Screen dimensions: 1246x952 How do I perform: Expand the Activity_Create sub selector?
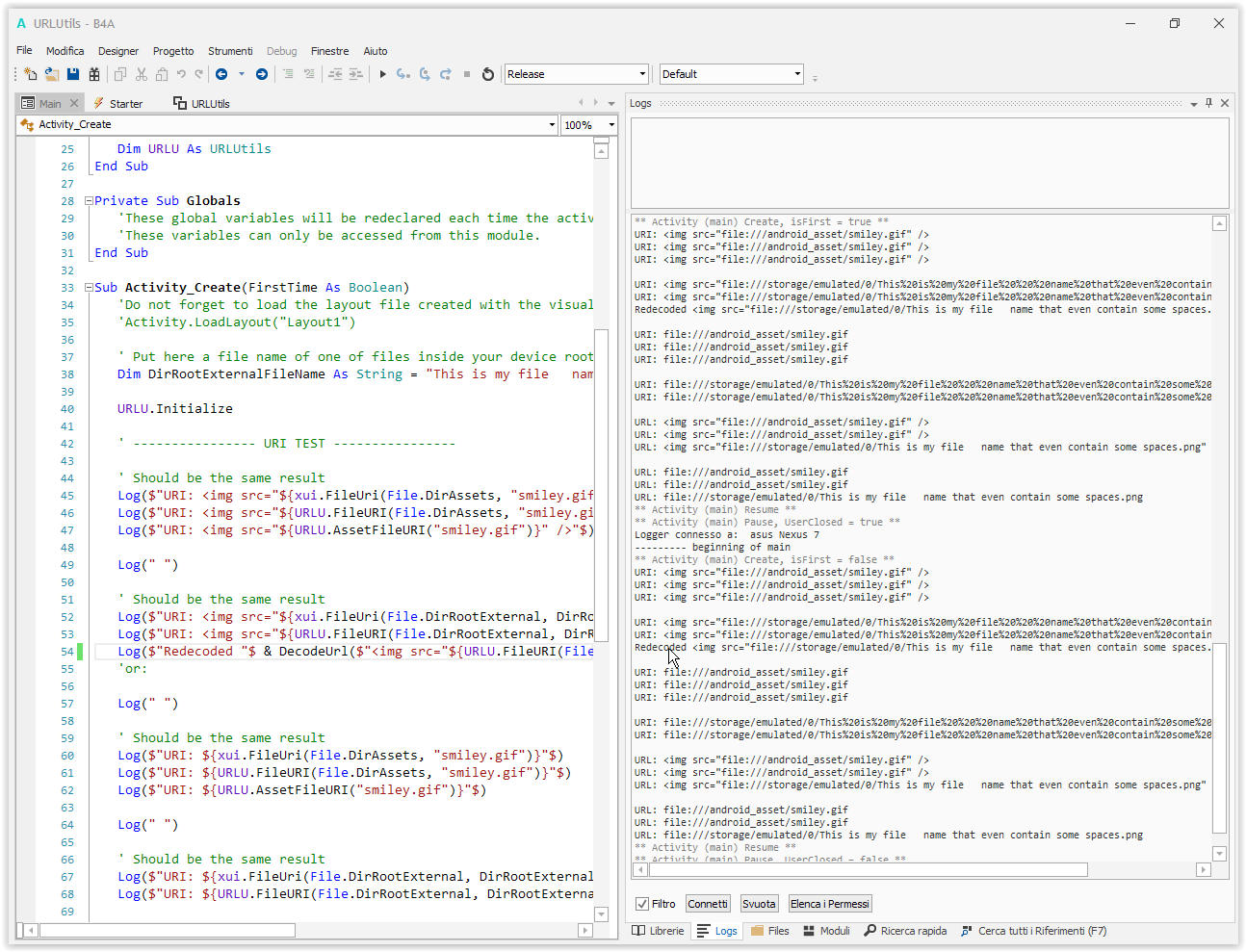[552, 125]
